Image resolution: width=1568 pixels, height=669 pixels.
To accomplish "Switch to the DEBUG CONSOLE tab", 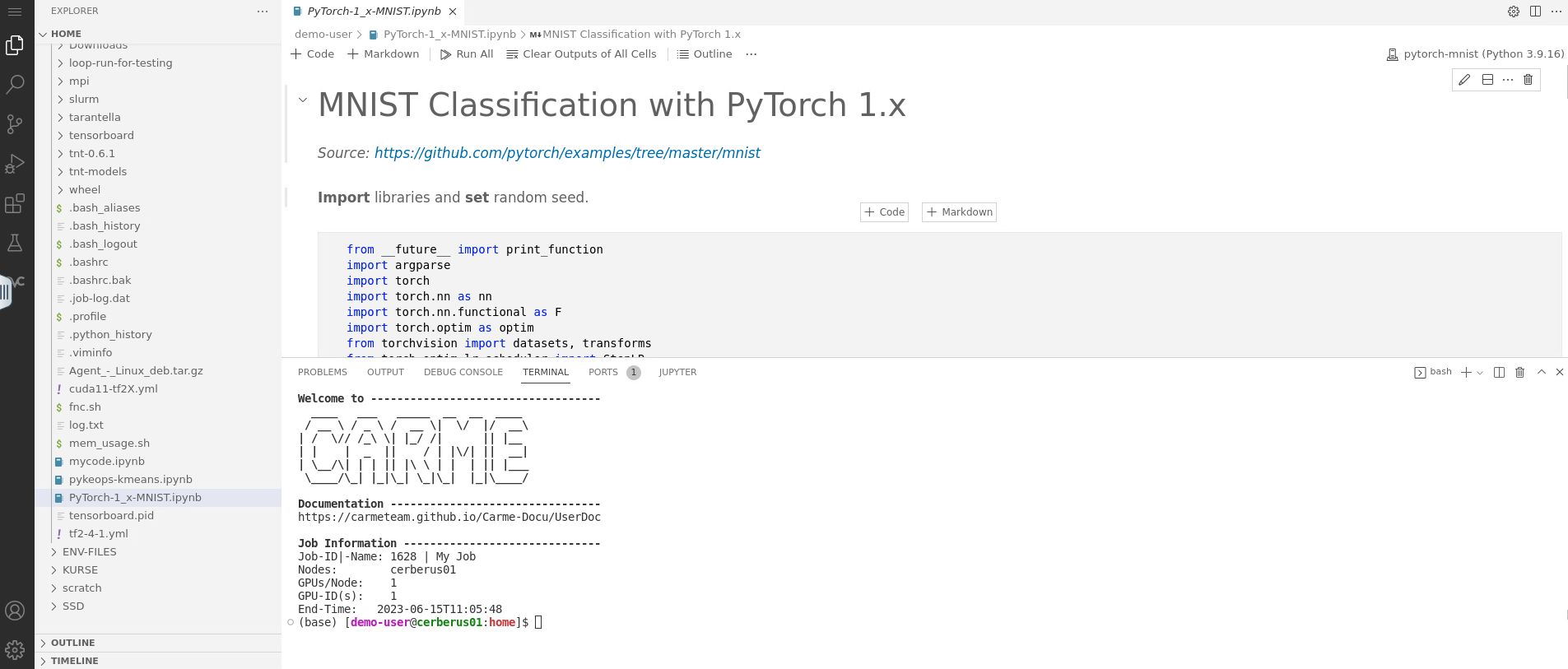I will [463, 372].
